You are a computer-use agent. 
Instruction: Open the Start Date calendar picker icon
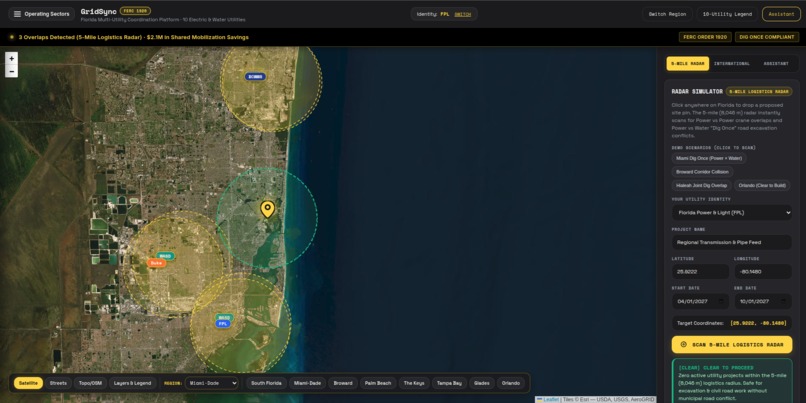tap(721, 301)
